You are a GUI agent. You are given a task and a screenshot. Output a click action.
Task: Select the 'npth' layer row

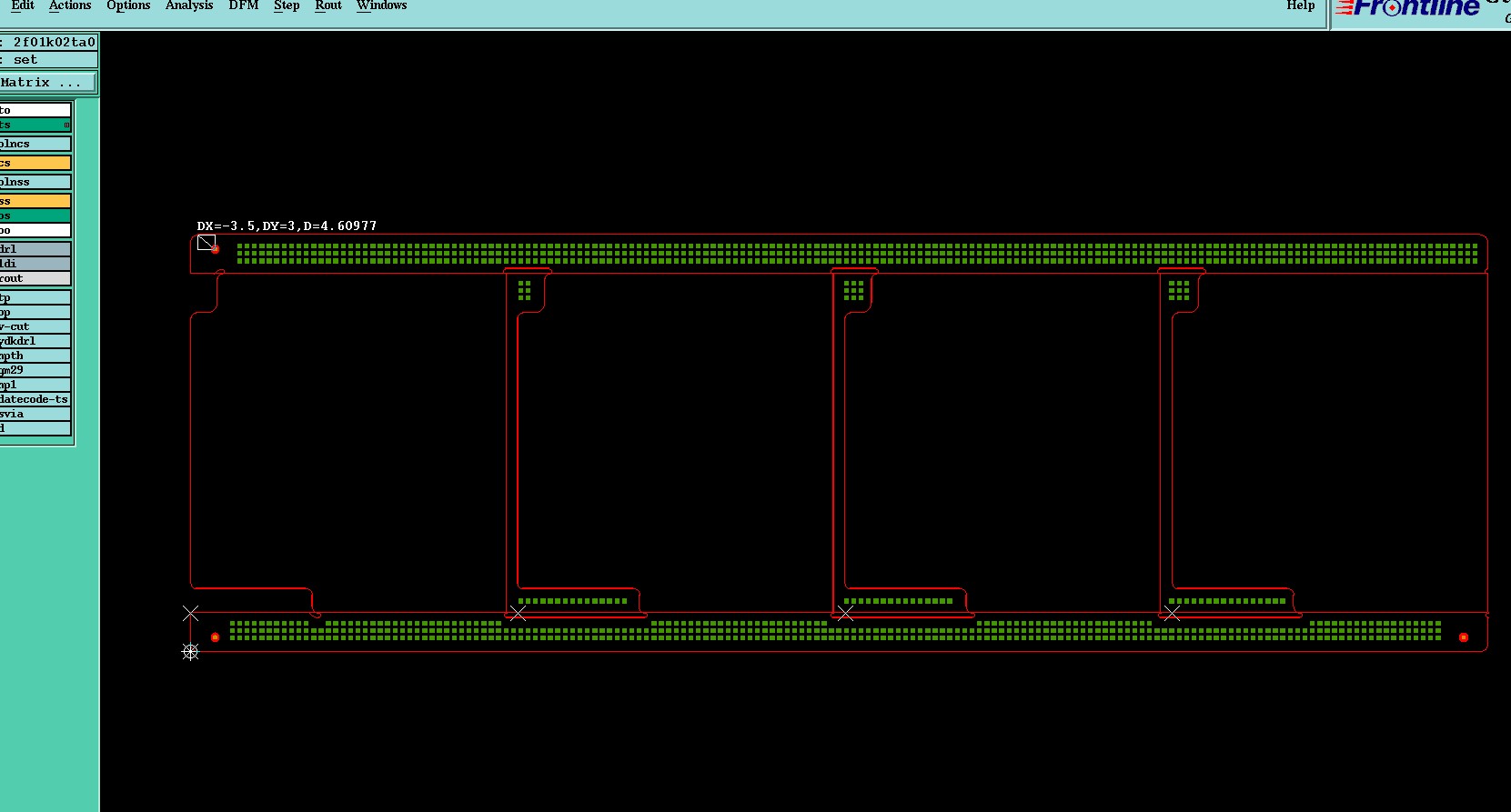tap(35, 356)
